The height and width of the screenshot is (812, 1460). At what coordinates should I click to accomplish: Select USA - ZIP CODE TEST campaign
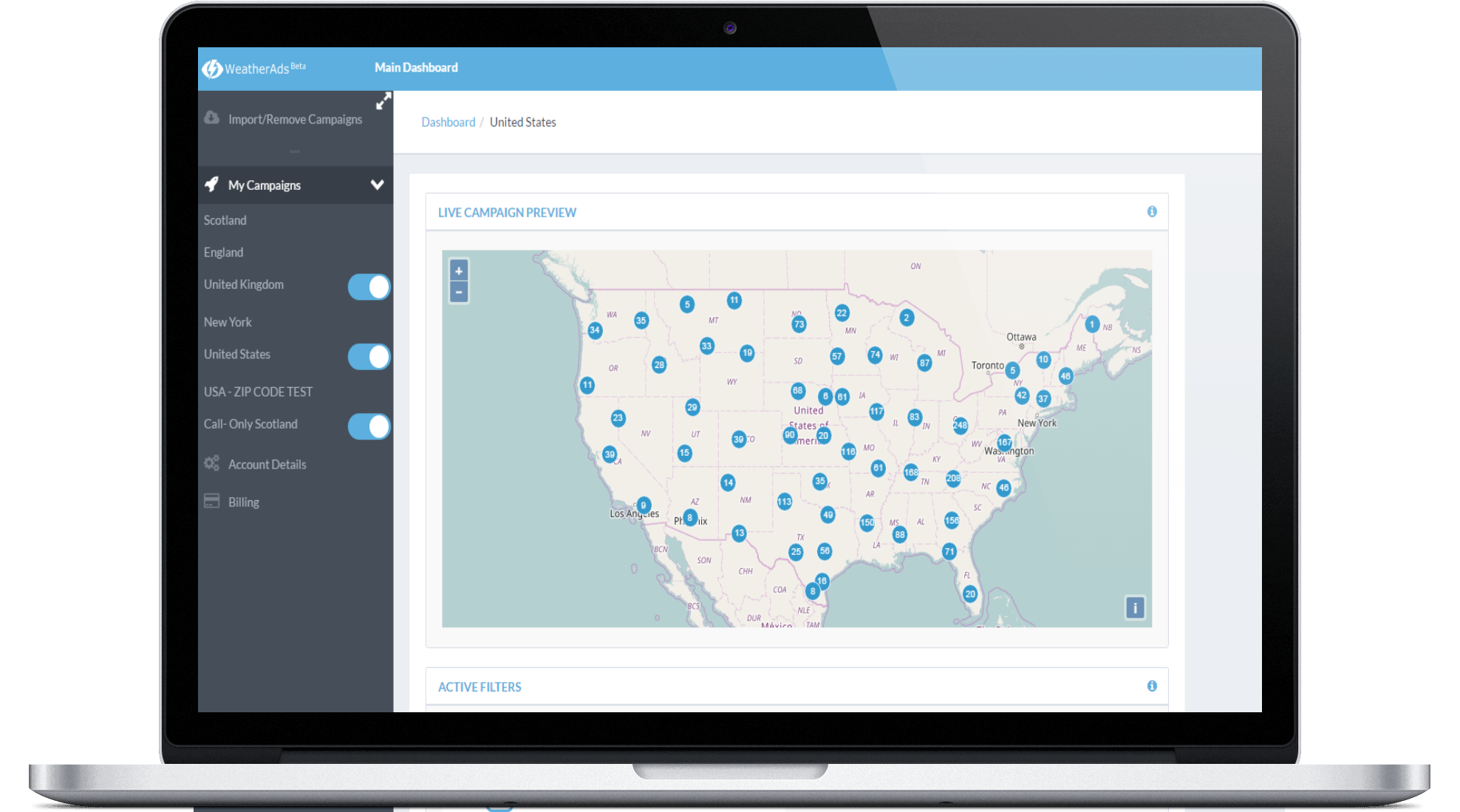[258, 392]
